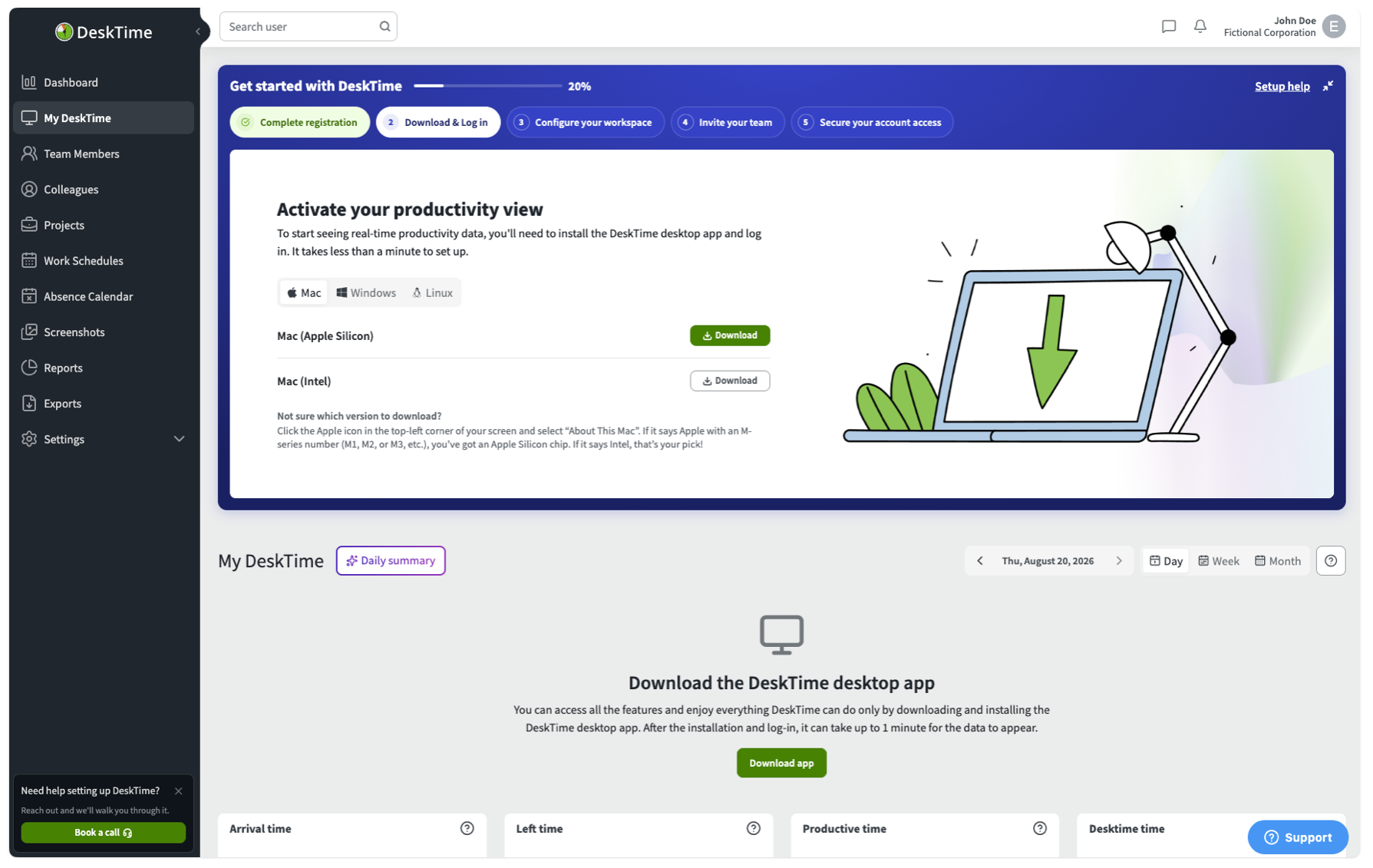Open Work Schedules

[103, 261]
